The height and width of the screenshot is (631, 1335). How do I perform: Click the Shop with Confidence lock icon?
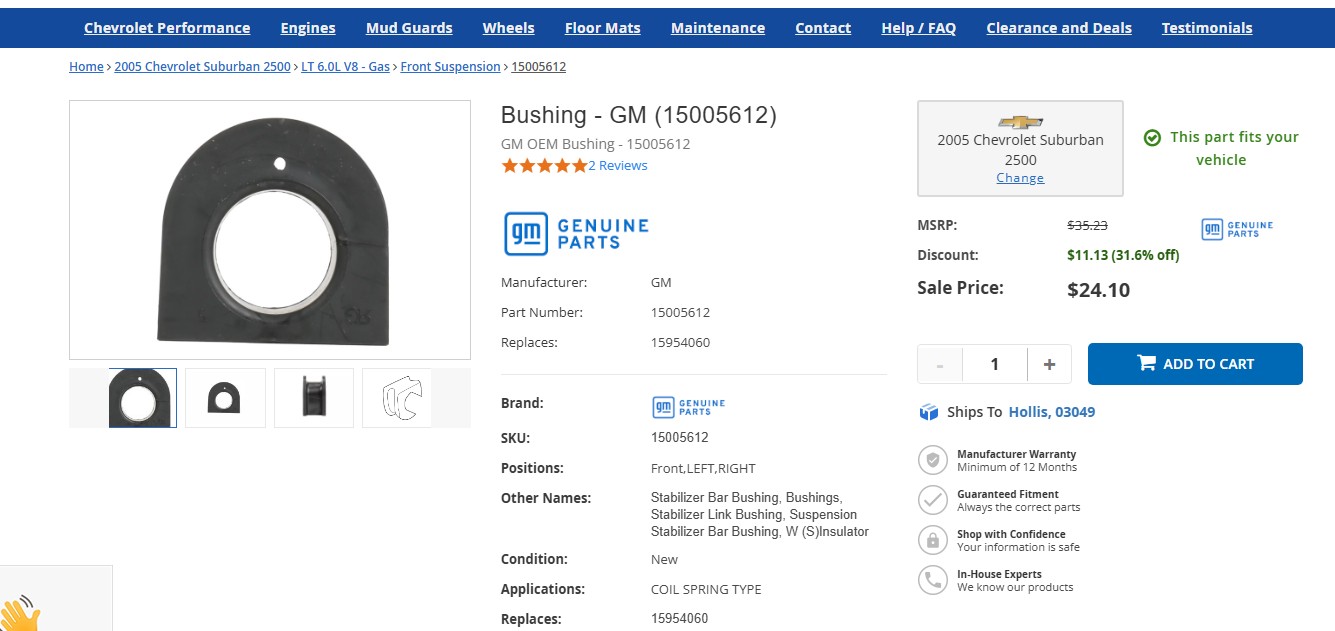[932, 540]
